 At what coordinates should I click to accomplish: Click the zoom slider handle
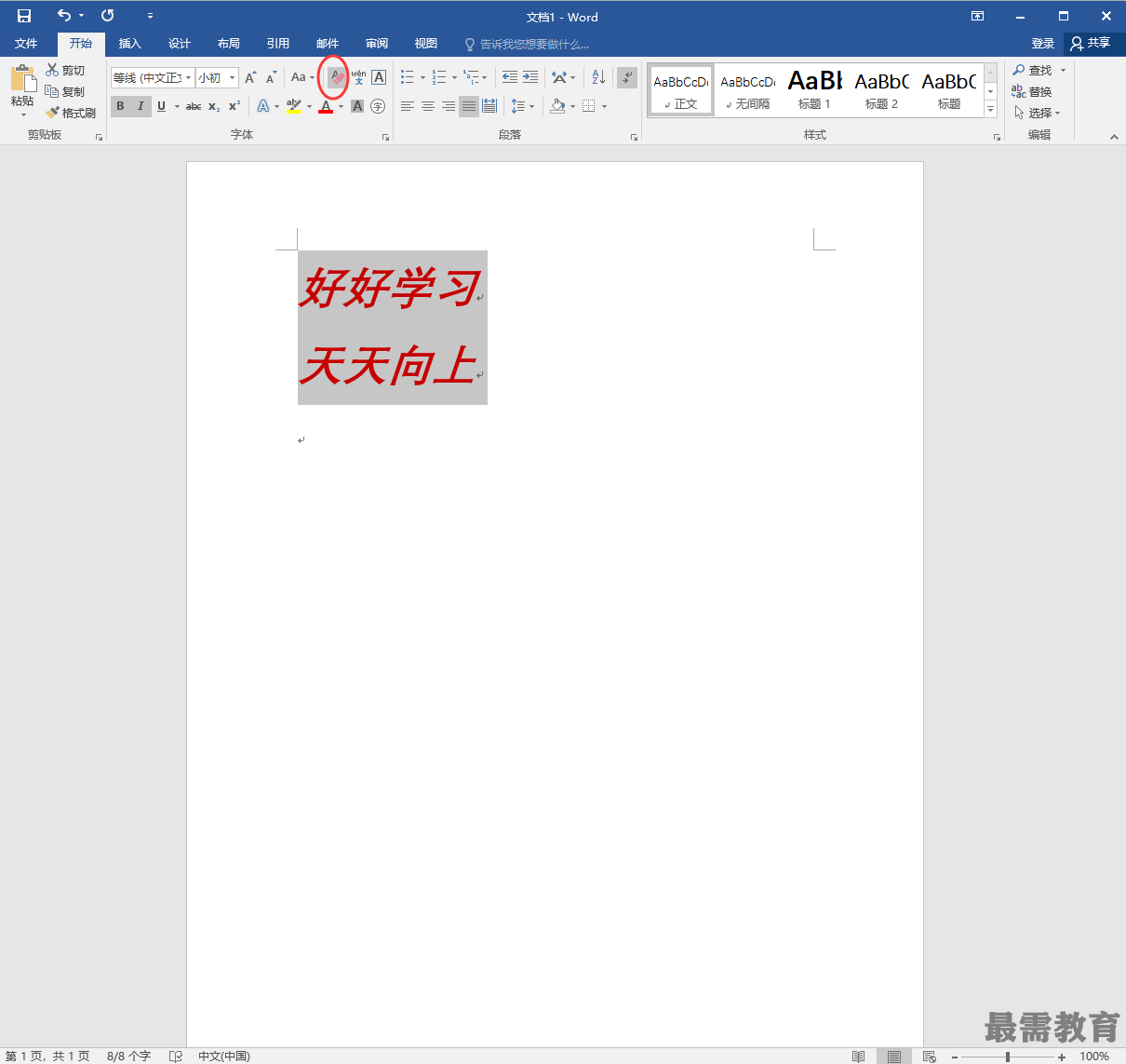[1008, 1057]
